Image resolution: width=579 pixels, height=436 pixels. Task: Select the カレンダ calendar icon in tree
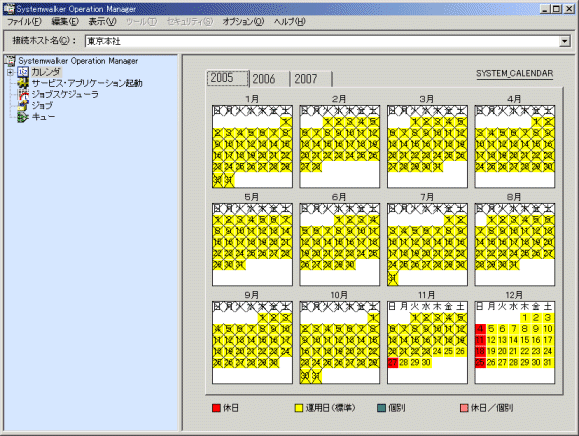pyautogui.click(x=23, y=72)
